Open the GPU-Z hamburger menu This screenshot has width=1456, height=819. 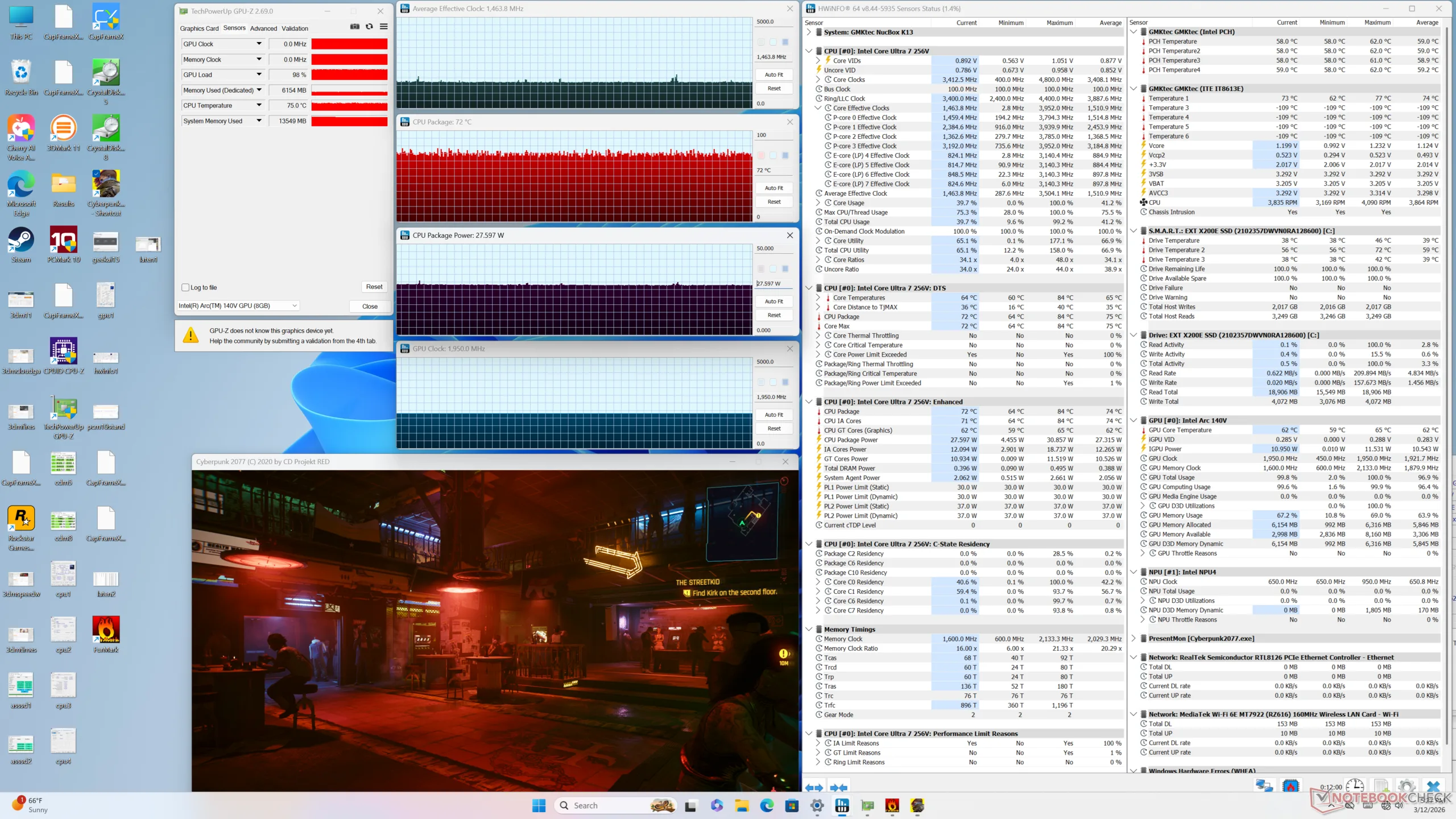384,27
